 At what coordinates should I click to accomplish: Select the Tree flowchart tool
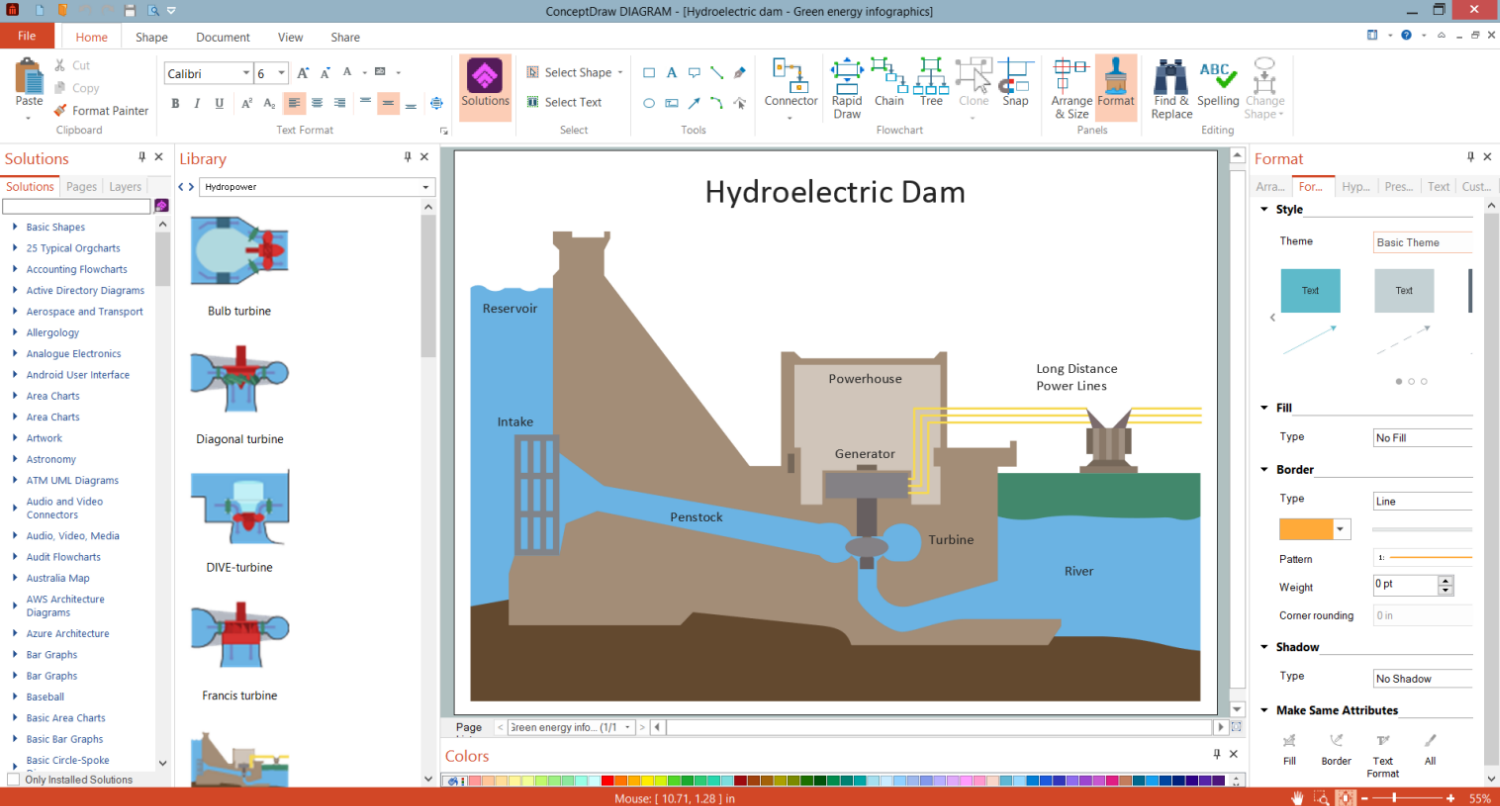931,82
